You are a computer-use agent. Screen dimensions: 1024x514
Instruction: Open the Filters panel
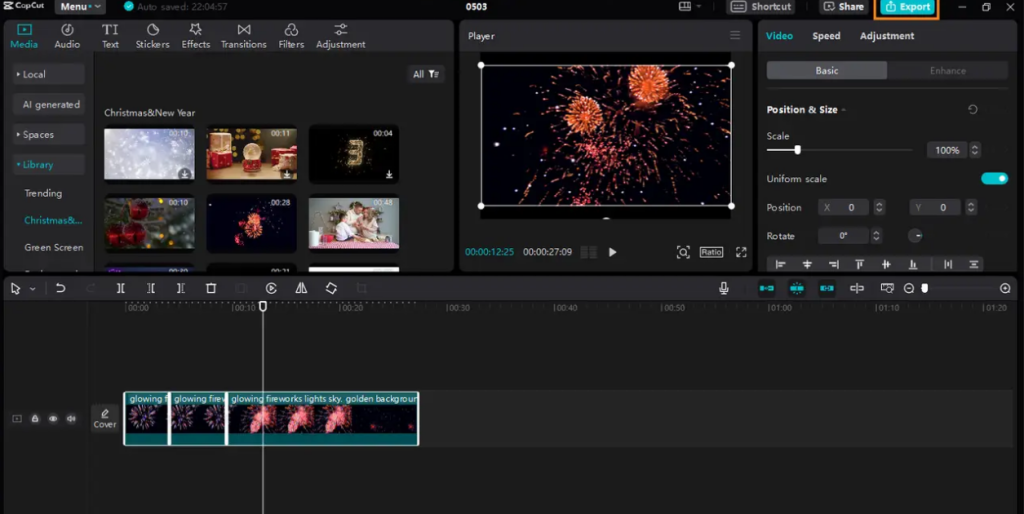pos(291,37)
